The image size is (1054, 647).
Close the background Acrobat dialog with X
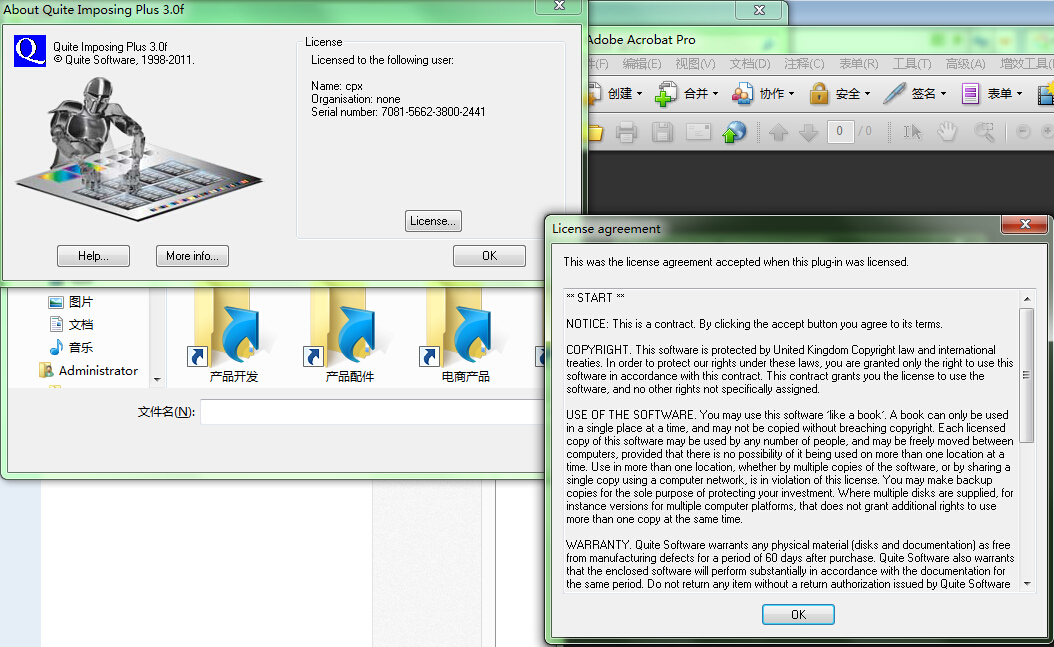point(759,9)
